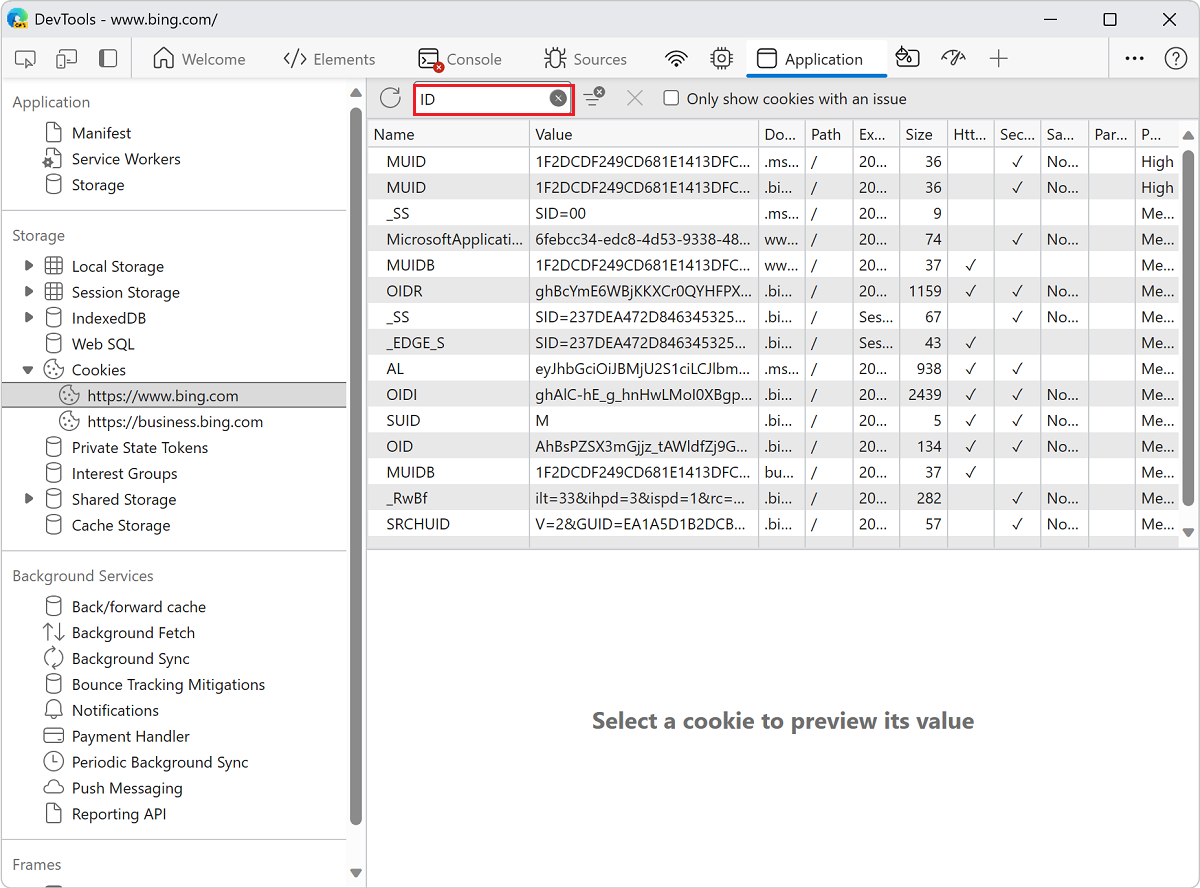Switch to the Sources tab

click(585, 58)
